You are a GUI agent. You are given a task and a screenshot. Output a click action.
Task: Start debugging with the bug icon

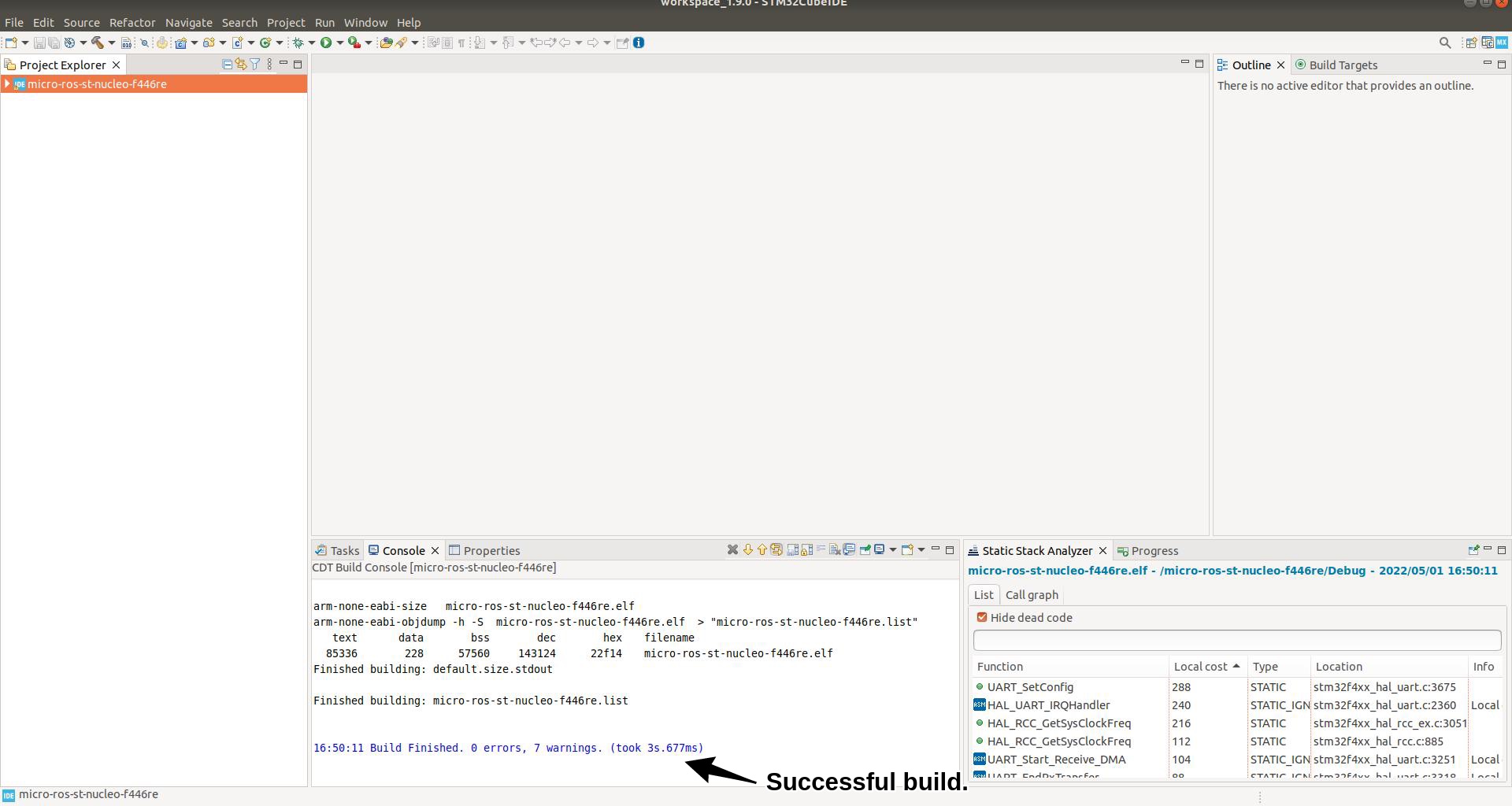pos(298,43)
